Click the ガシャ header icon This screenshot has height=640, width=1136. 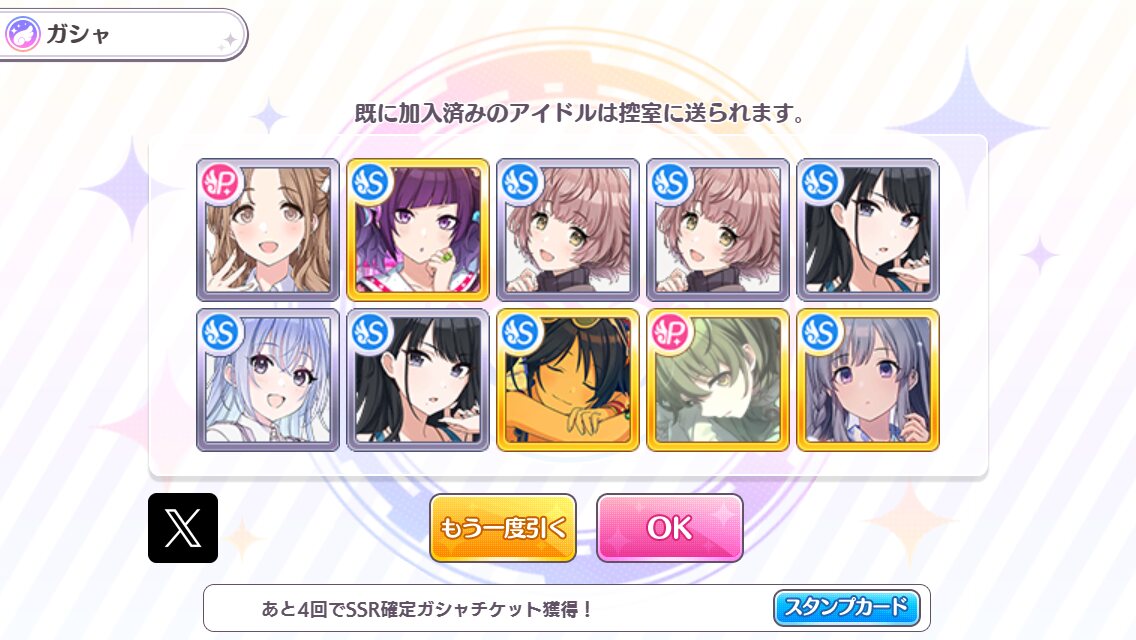(22, 34)
